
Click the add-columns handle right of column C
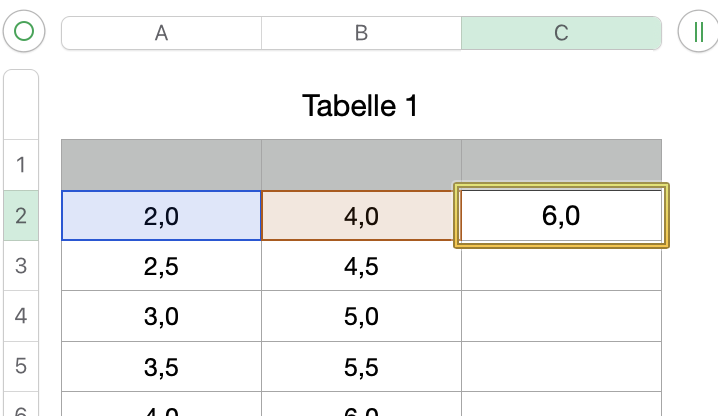point(697,32)
